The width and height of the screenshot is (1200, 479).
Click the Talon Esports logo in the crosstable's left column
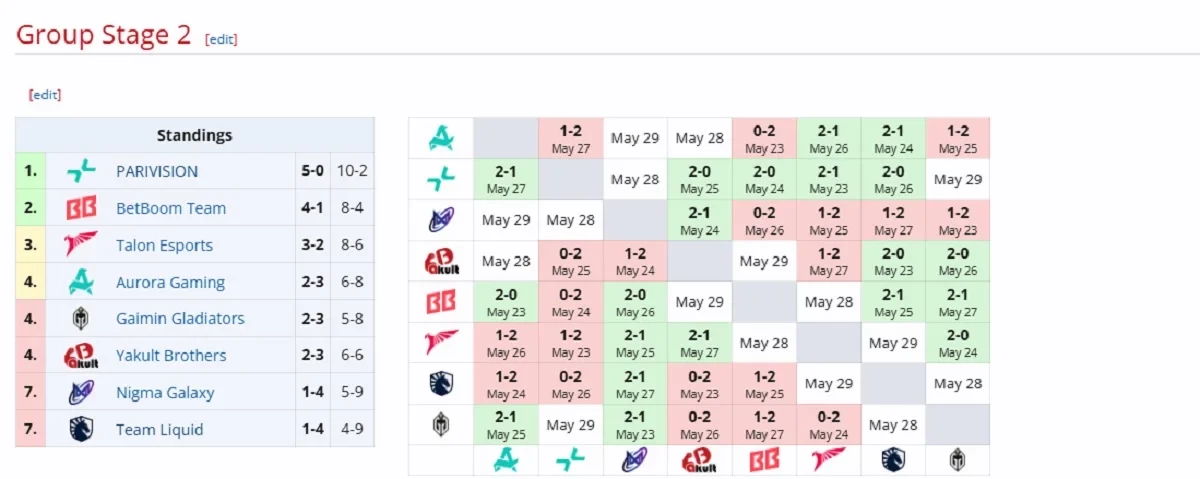(x=441, y=343)
